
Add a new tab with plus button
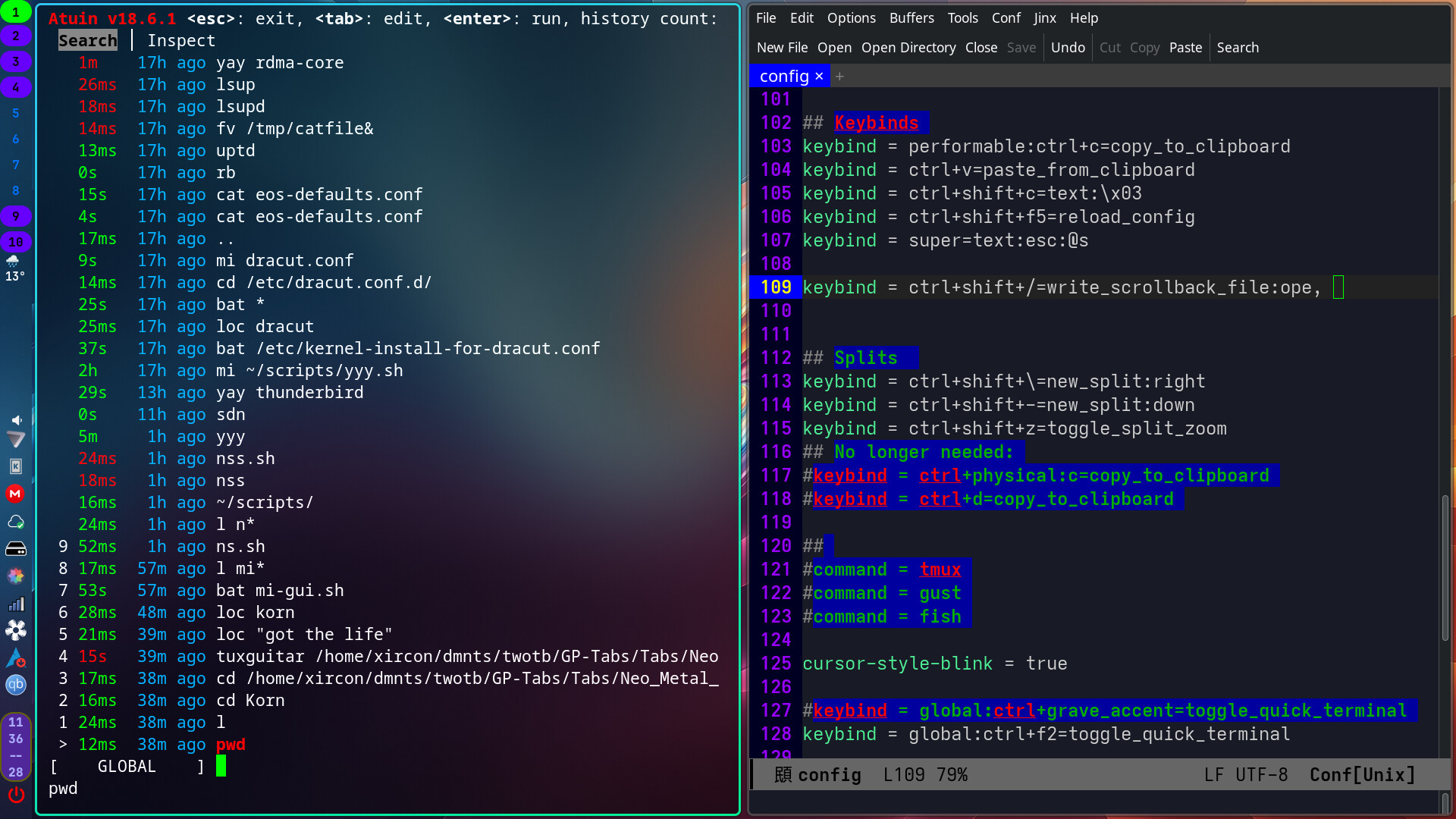pyautogui.click(x=839, y=76)
